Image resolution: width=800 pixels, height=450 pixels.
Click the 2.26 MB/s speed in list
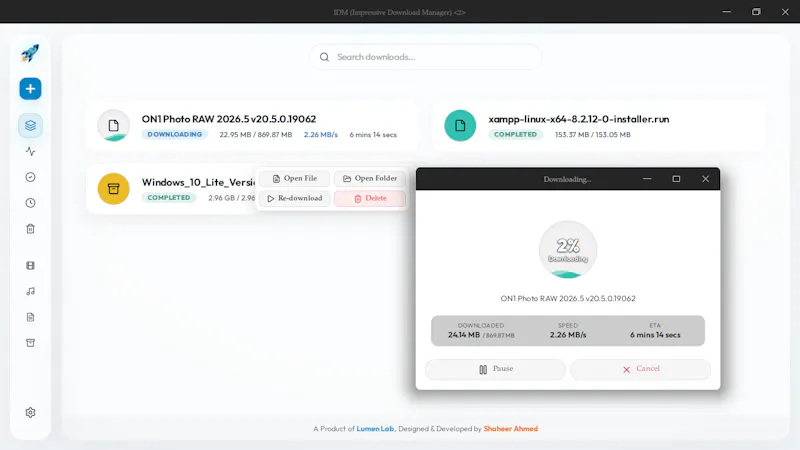coord(320,135)
